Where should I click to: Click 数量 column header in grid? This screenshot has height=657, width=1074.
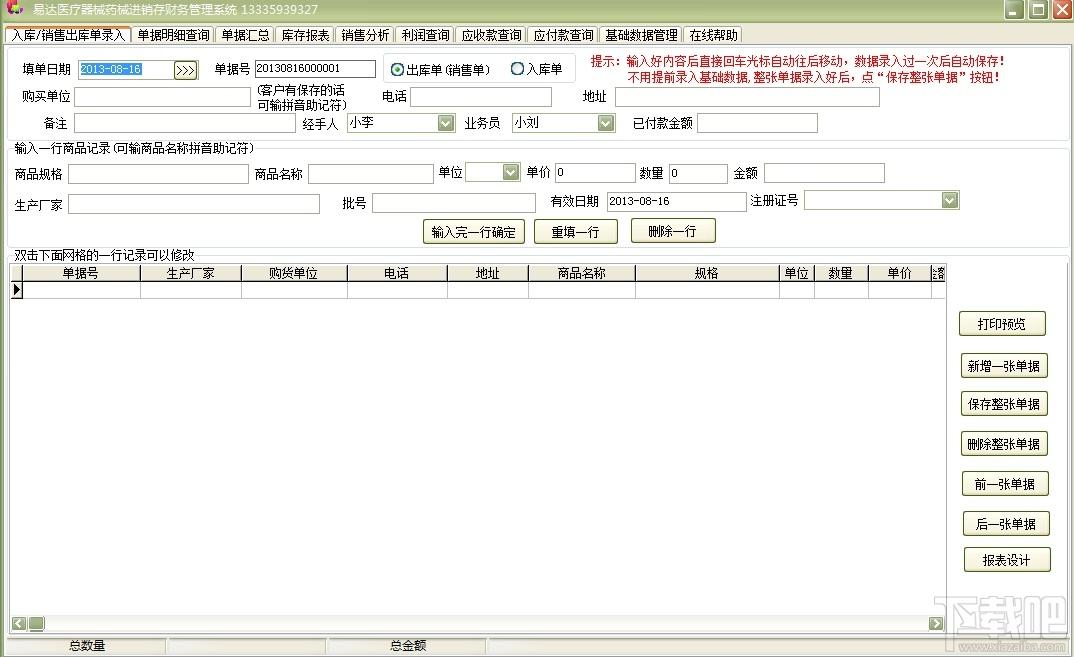tap(840, 273)
